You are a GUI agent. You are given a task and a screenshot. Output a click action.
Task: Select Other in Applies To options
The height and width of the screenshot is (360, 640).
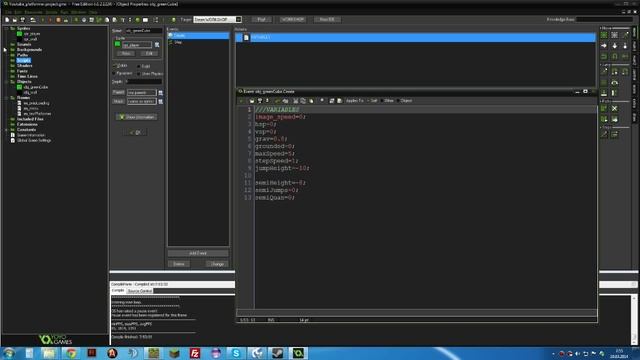387,100
